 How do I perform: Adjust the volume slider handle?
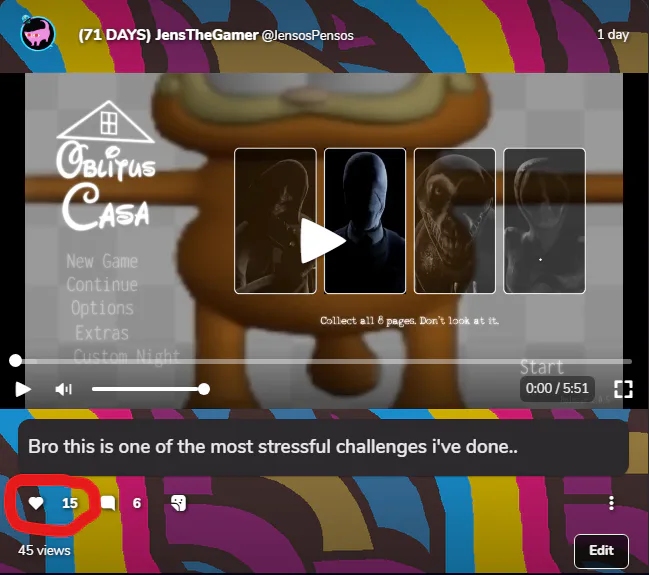[204, 389]
